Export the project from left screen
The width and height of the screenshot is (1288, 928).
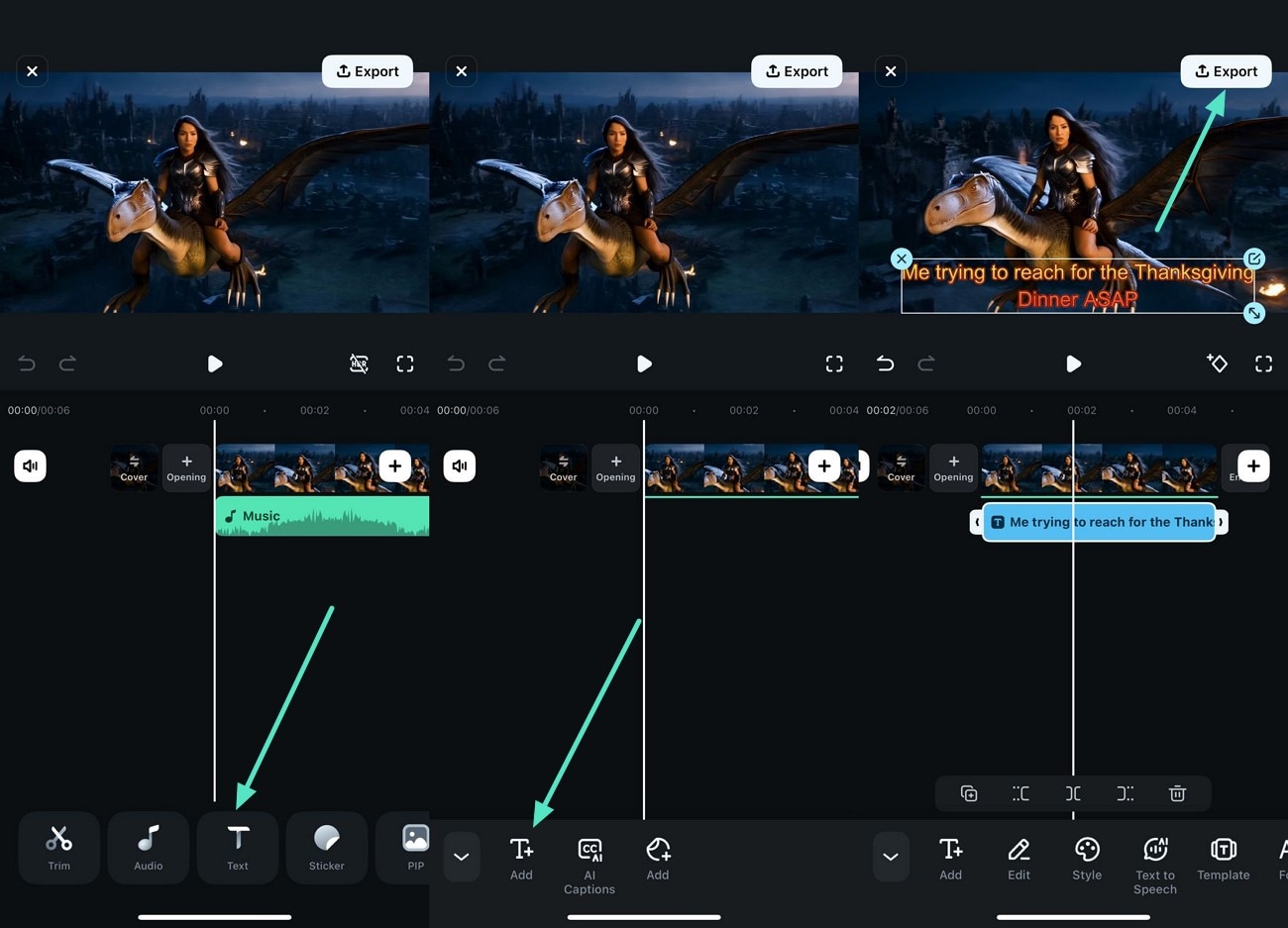368,71
